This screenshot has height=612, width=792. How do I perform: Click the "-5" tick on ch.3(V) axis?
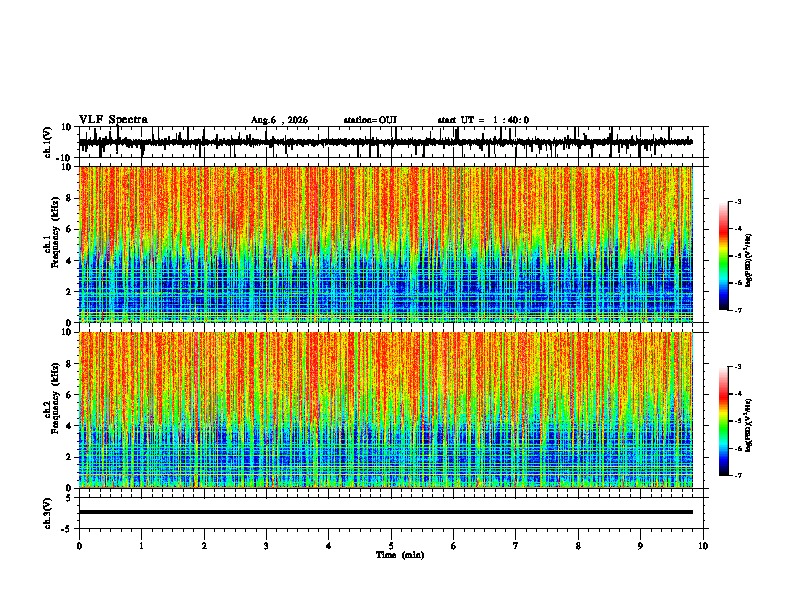[x=68, y=529]
